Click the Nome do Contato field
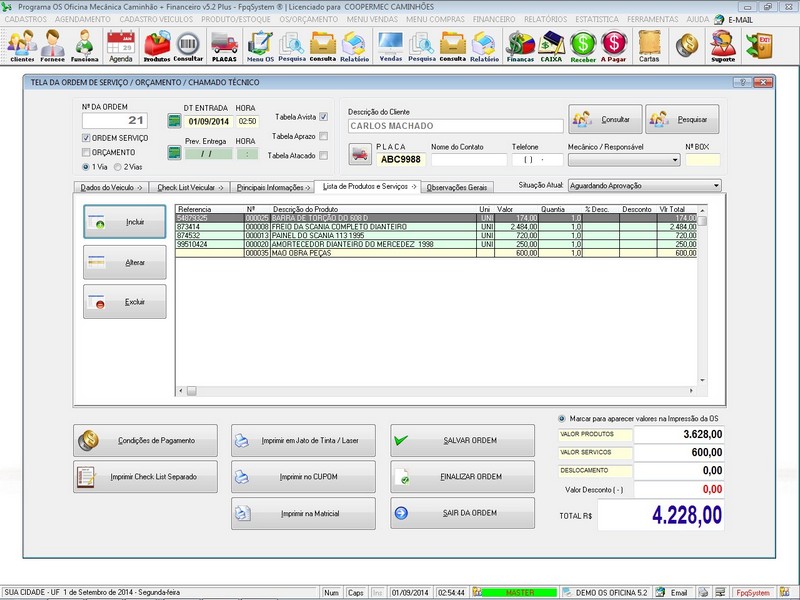The image size is (800, 600). point(469,160)
